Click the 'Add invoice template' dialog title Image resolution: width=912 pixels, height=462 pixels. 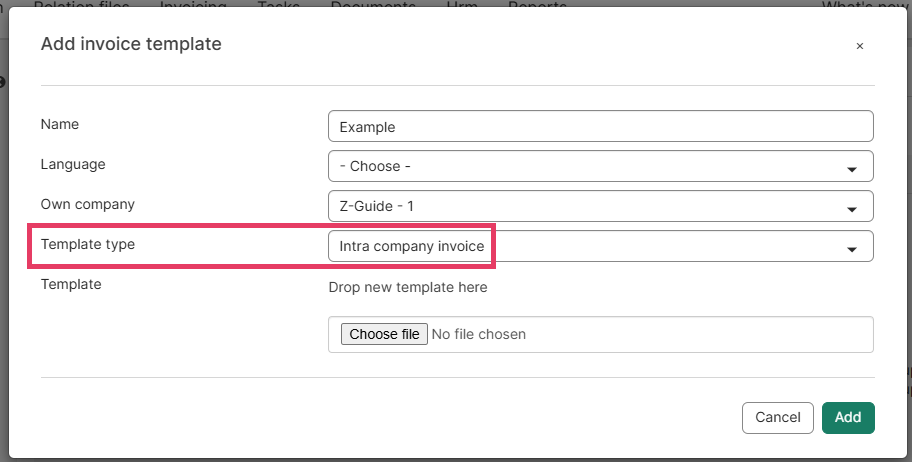click(x=131, y=44)
